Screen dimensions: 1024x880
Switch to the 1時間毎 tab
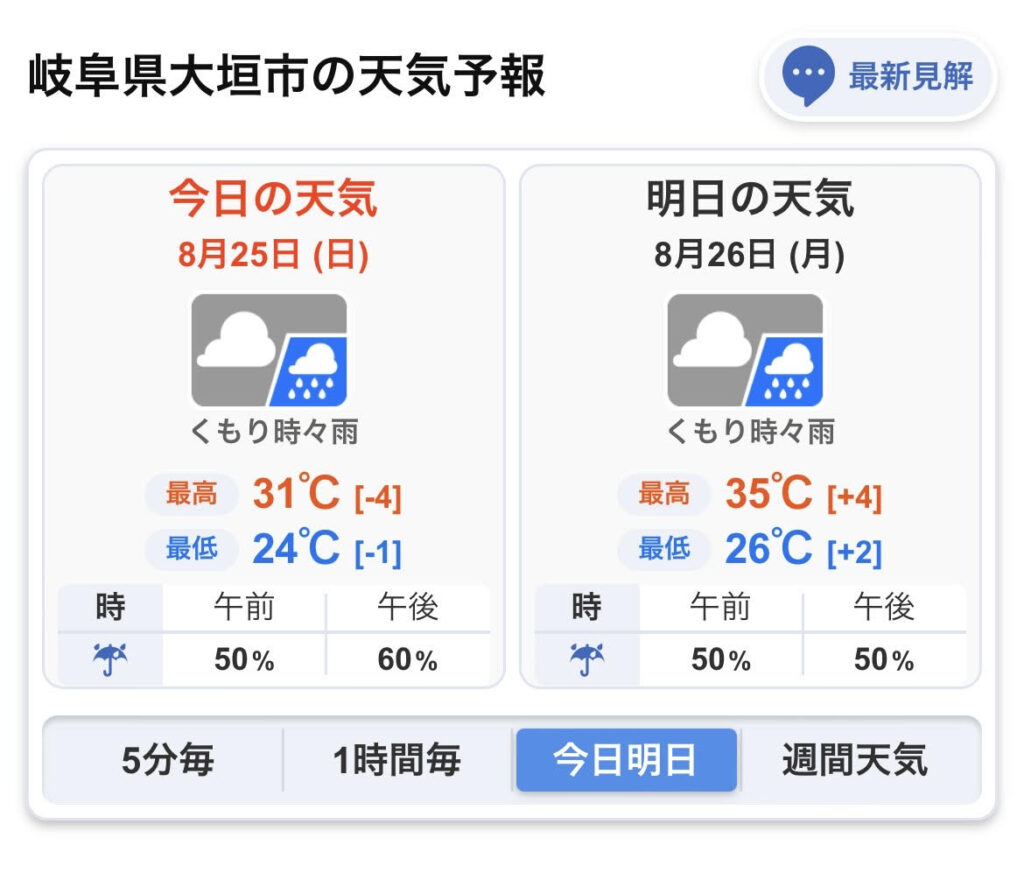pos(397,760)
